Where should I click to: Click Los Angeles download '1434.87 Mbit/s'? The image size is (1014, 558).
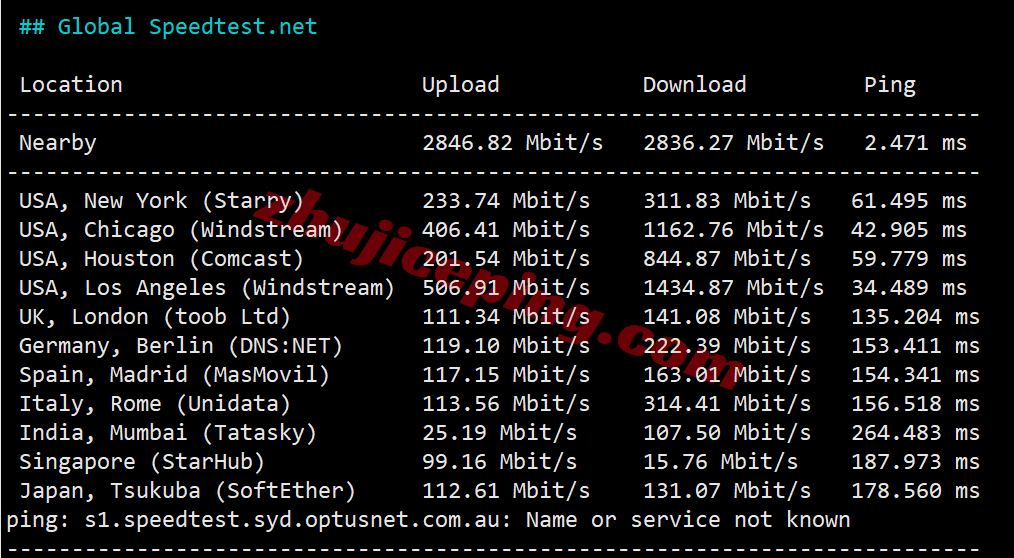pyautogui.click(x=733, y=288)
